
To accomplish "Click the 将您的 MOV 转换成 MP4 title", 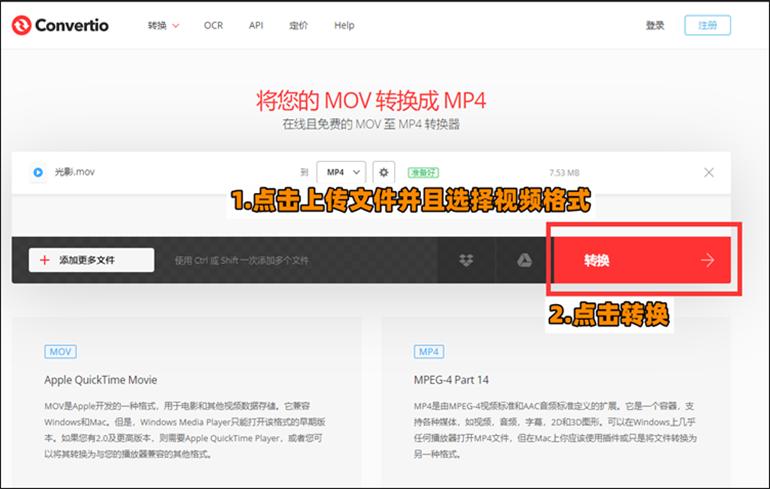I will pyautogui.click(x=371, y=101).
